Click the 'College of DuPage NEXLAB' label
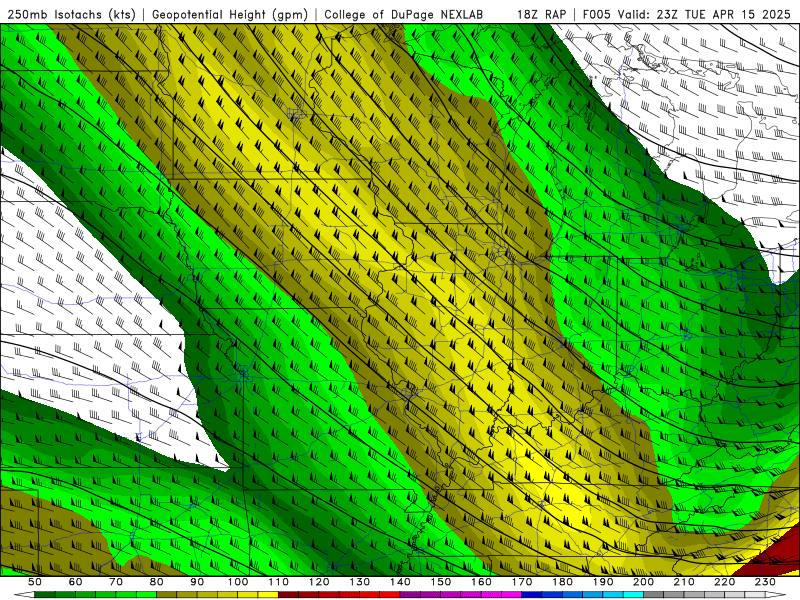 404,15
